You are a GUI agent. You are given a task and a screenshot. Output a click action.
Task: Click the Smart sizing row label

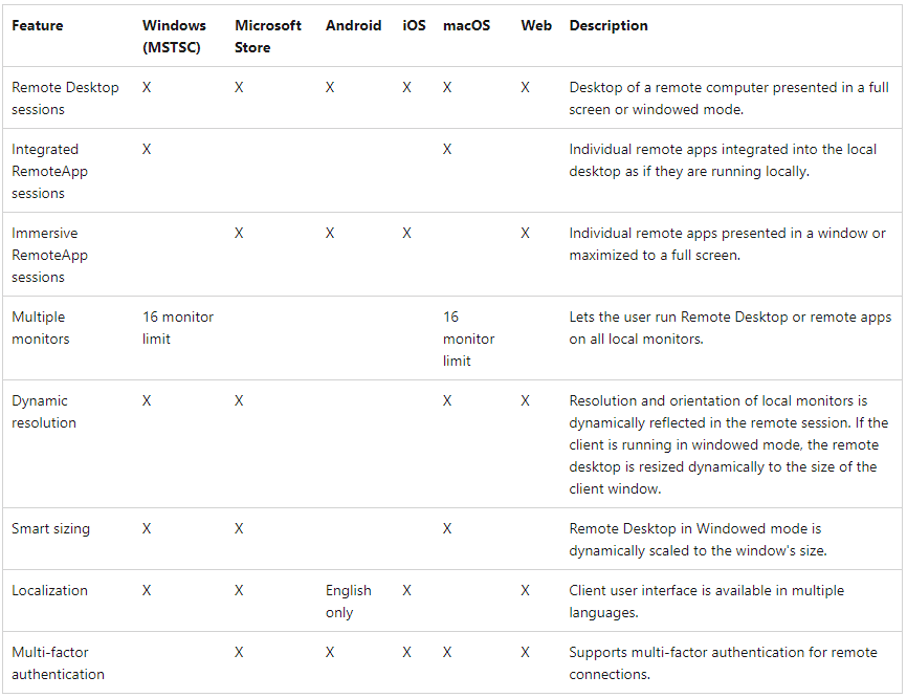point(50,529)
